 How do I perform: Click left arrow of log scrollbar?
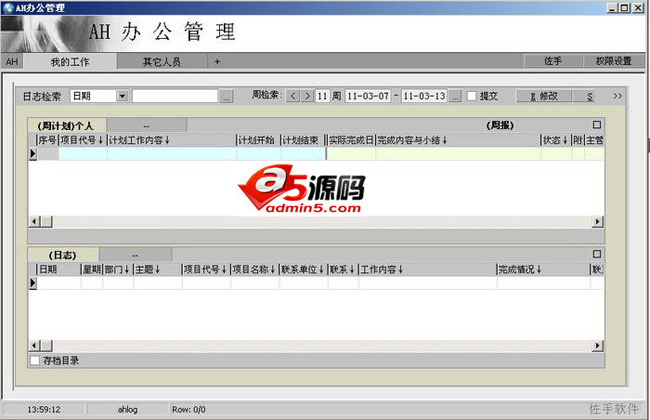pos(35,345)
